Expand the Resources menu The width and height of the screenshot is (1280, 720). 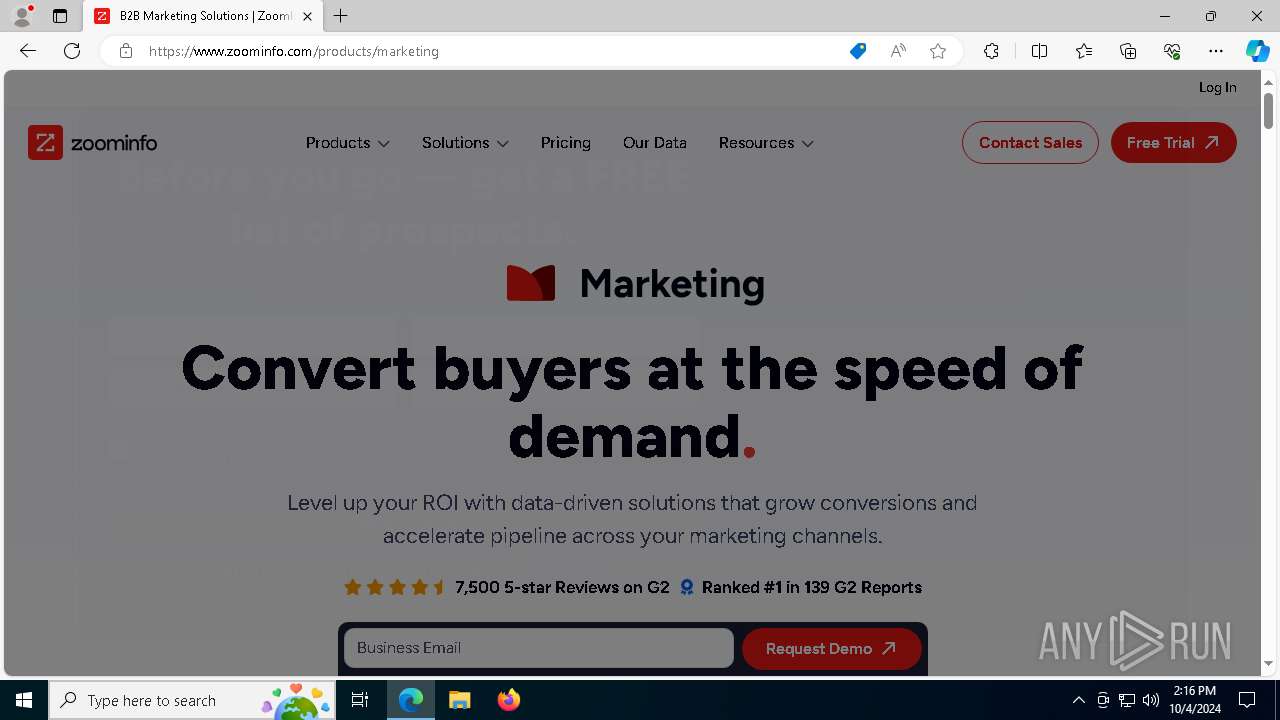766,143
